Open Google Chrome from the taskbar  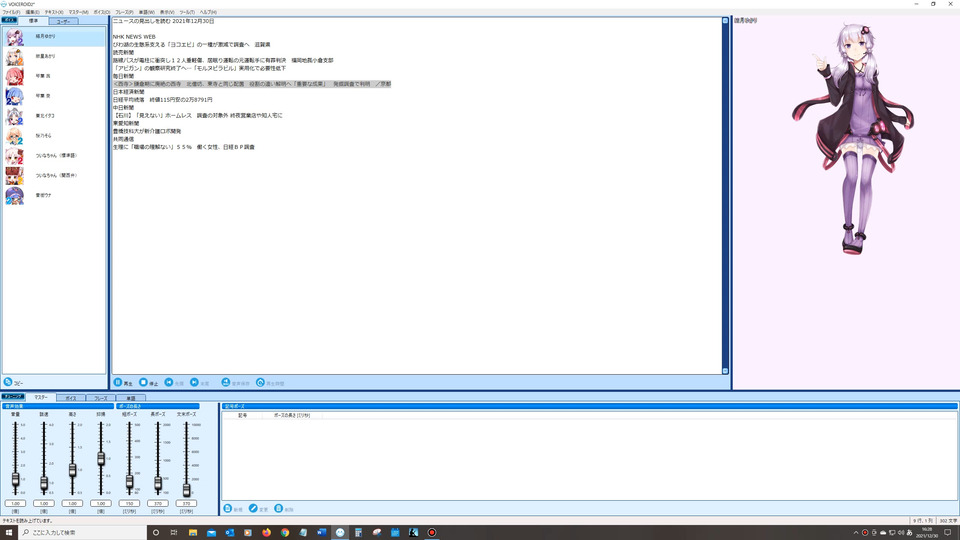[285, 533]
